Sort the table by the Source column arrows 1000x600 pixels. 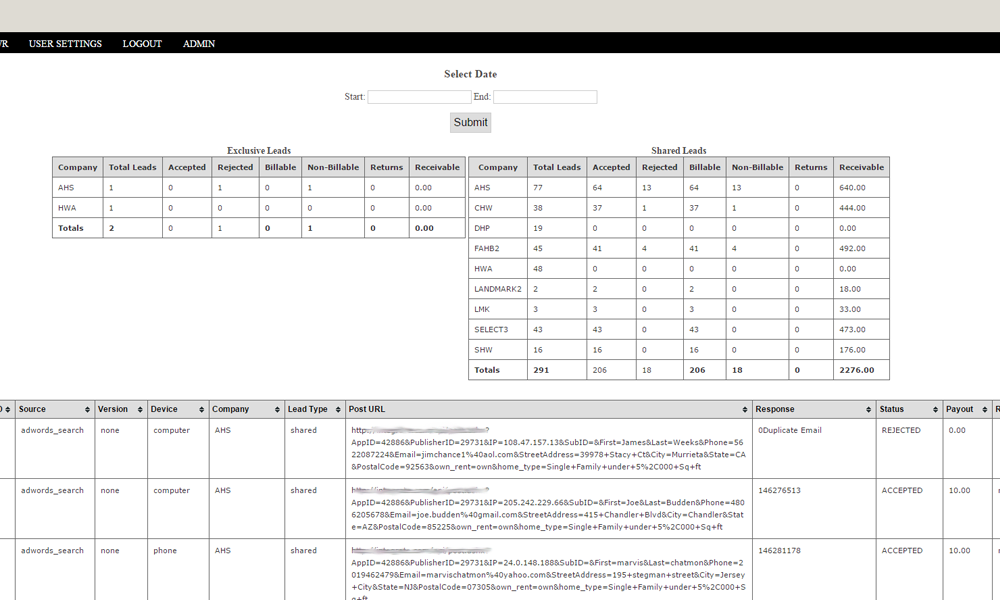(x=87, y=409)
